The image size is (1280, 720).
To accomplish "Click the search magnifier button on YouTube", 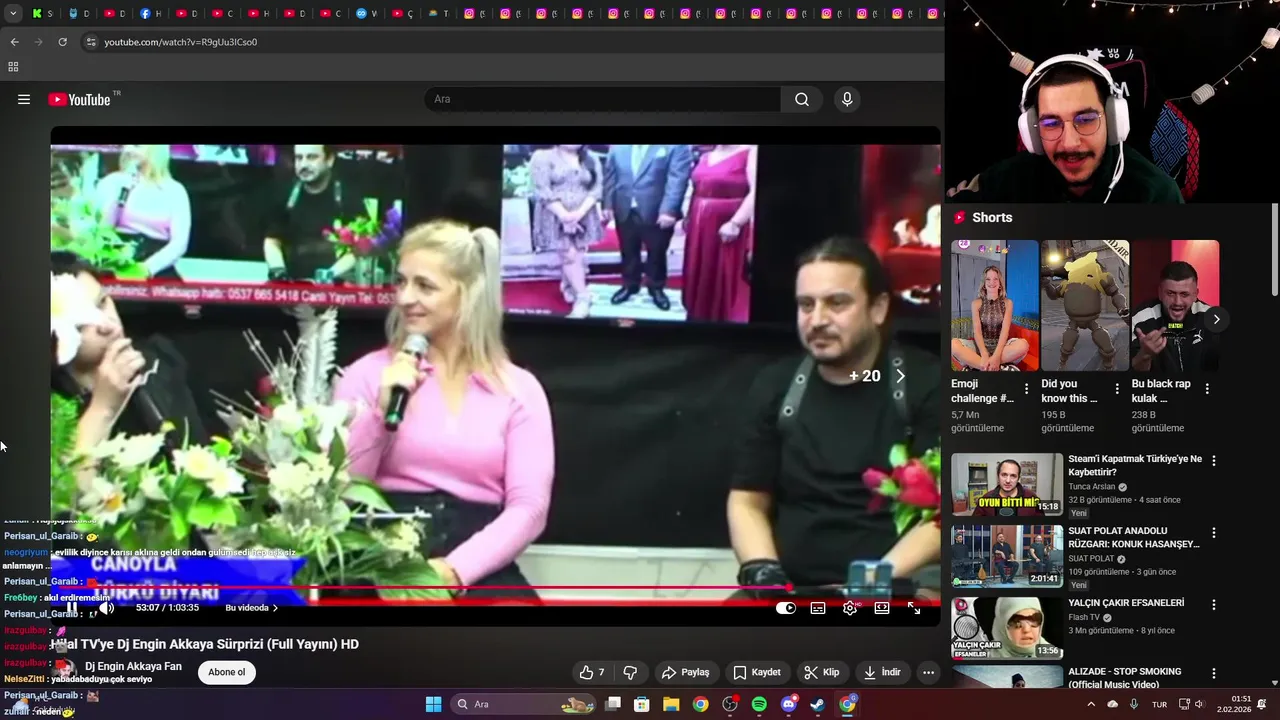I will pos(802,99).
